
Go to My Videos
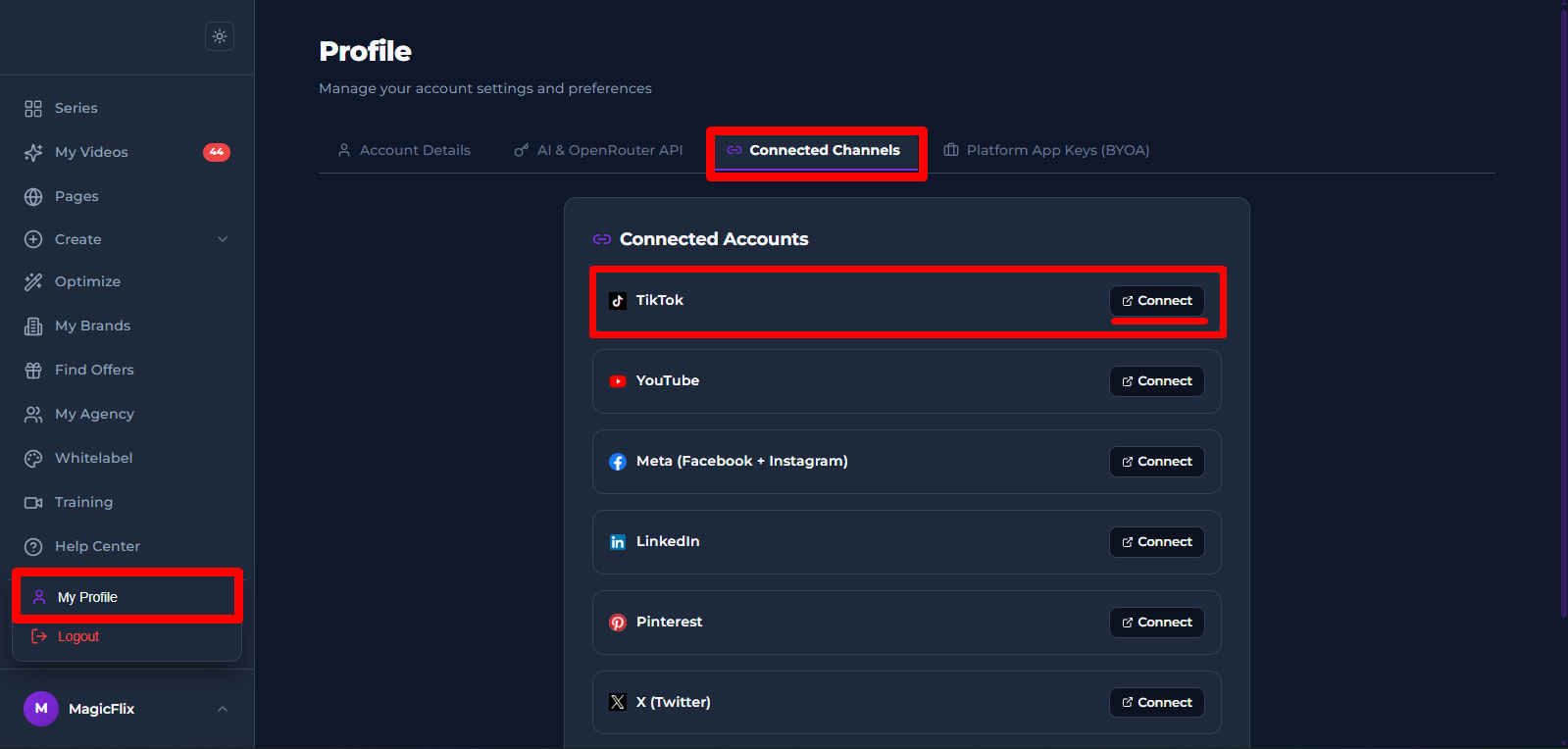[127, 152]
